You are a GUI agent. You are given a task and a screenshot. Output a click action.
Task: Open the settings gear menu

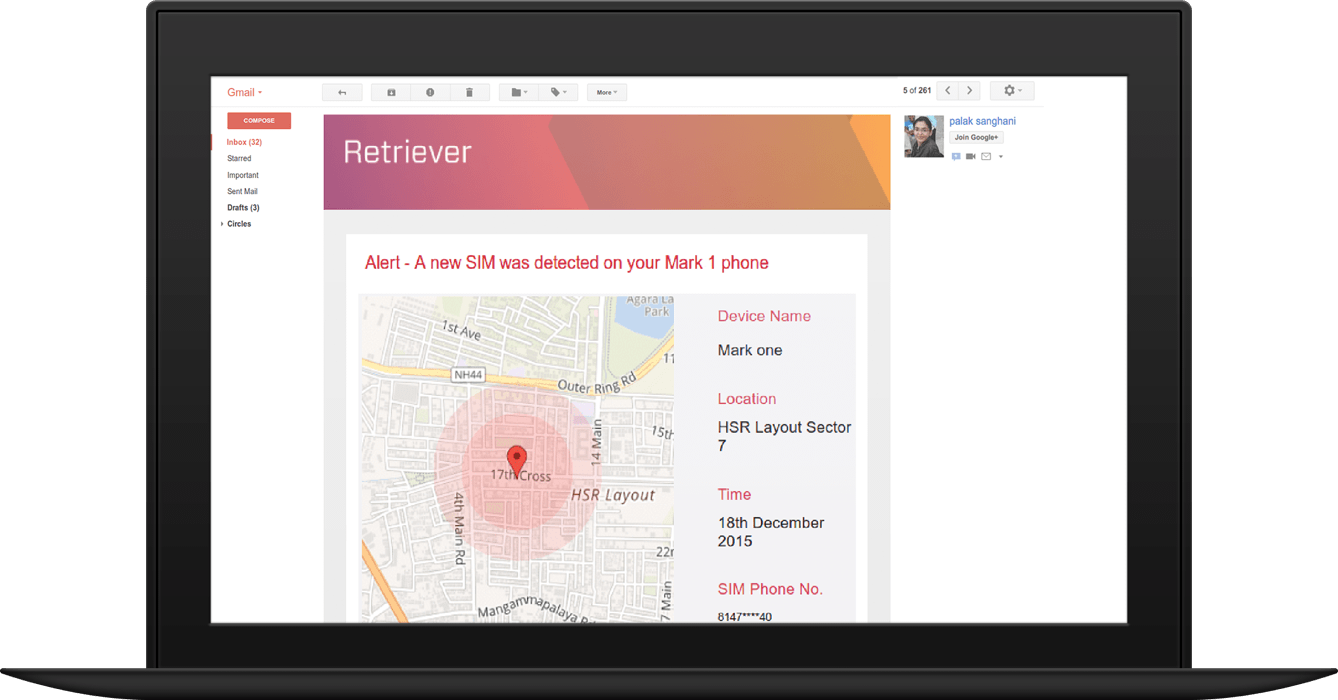pyautogui.click(x=1012, y=91)
